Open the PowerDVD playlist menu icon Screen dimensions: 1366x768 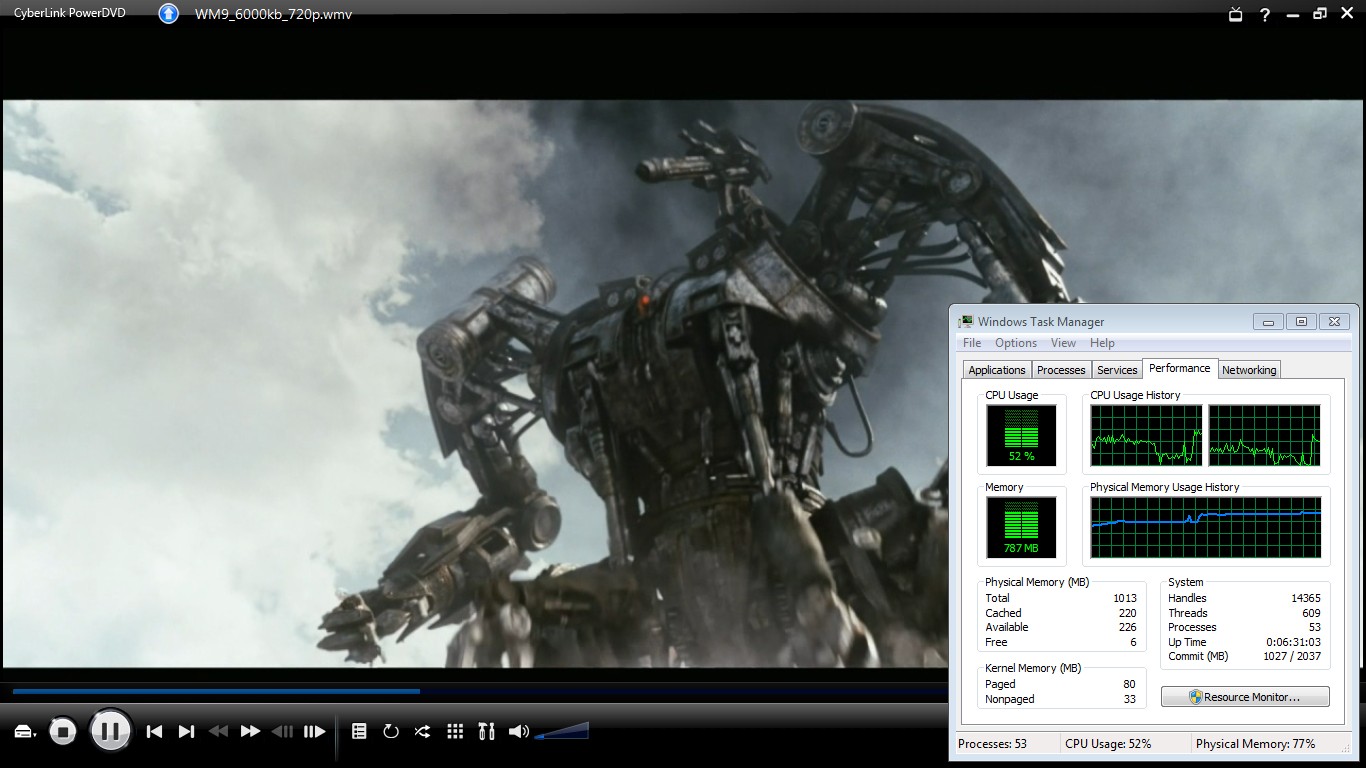tap(359, 732)
